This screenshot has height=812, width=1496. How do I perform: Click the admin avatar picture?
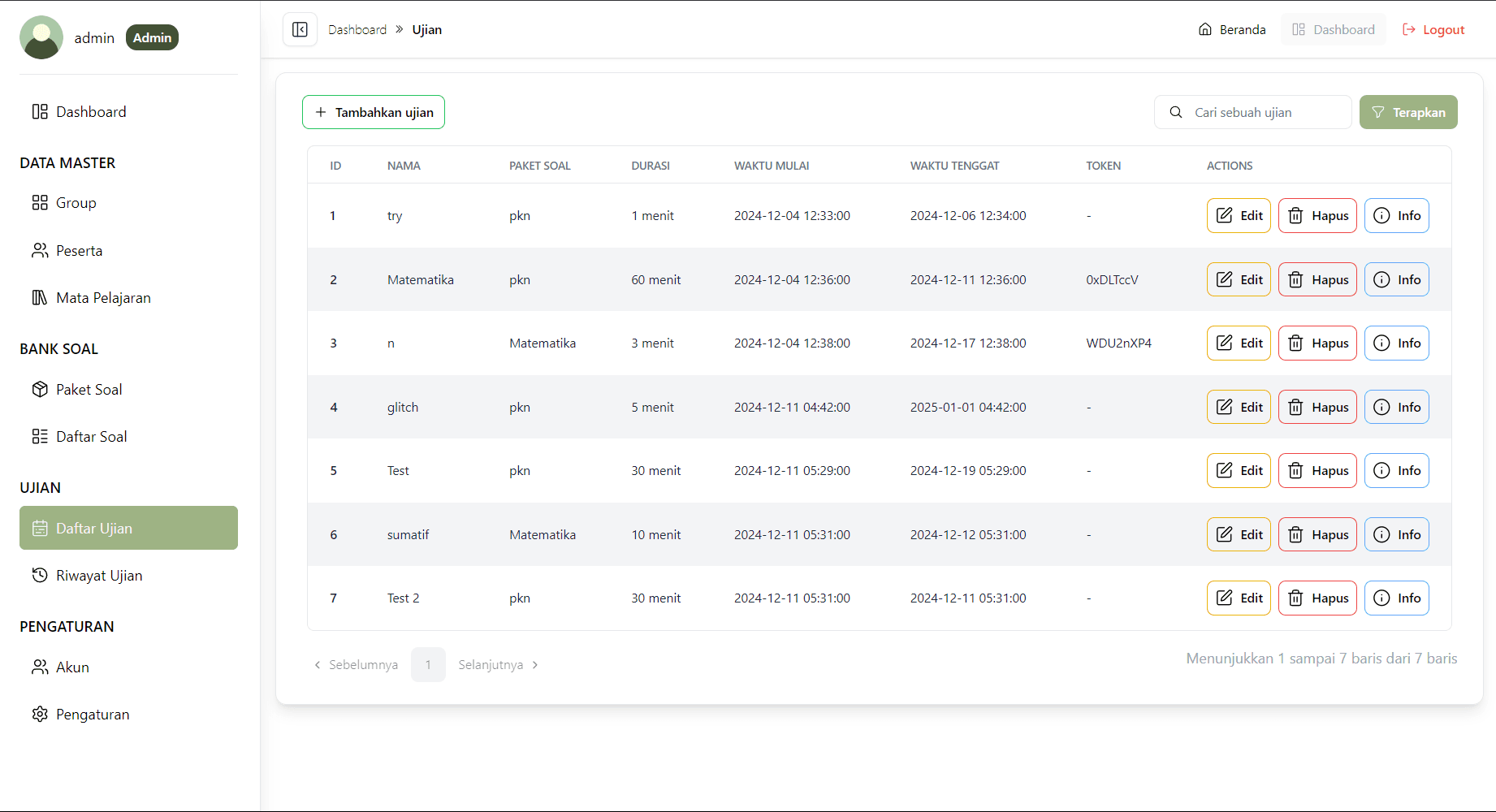[41, 37]
